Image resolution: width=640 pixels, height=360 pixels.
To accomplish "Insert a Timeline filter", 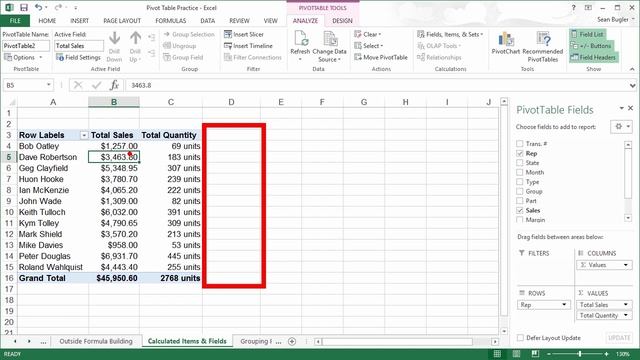I will 248,46.
